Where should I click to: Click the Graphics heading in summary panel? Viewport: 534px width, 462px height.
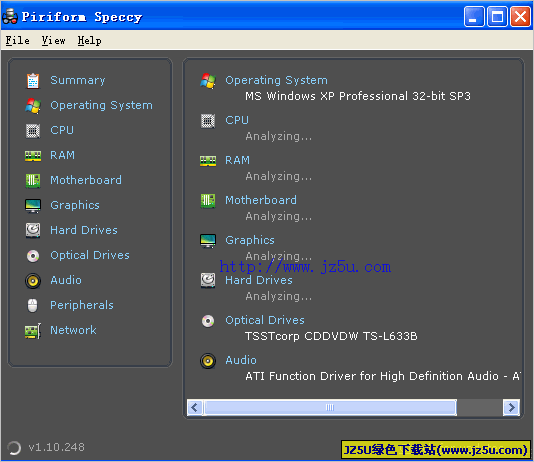coord(250,240)
